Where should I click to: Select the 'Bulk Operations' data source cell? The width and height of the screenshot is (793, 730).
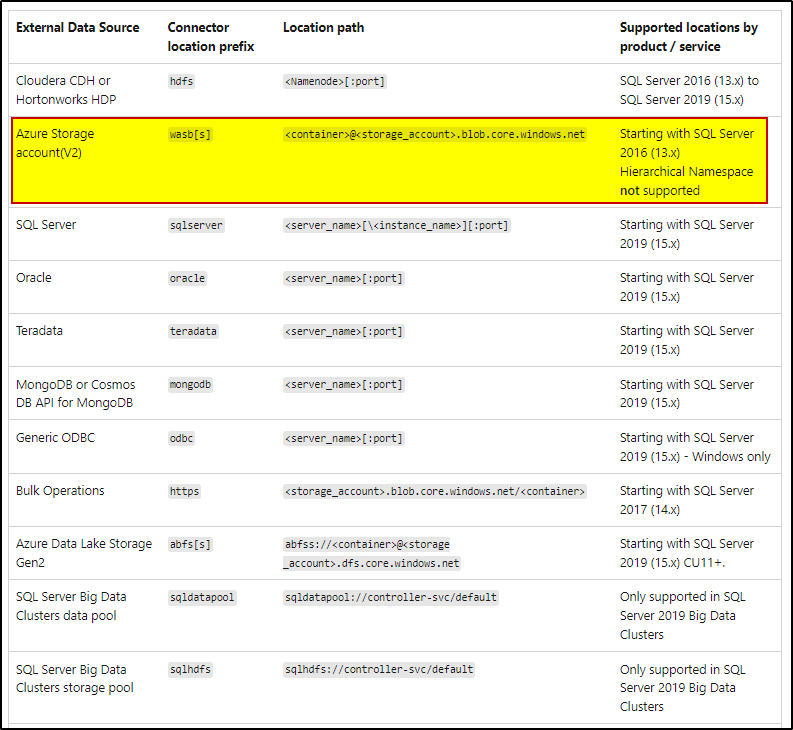click(60, 491)
